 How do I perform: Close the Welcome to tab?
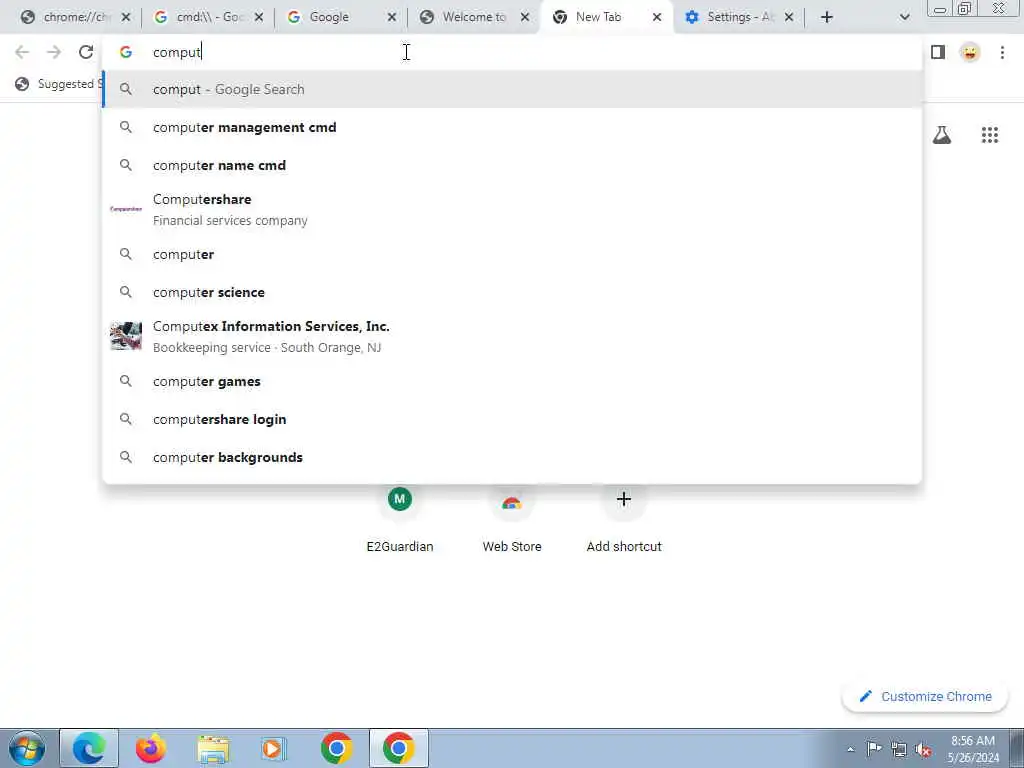(x=525, y=18)
